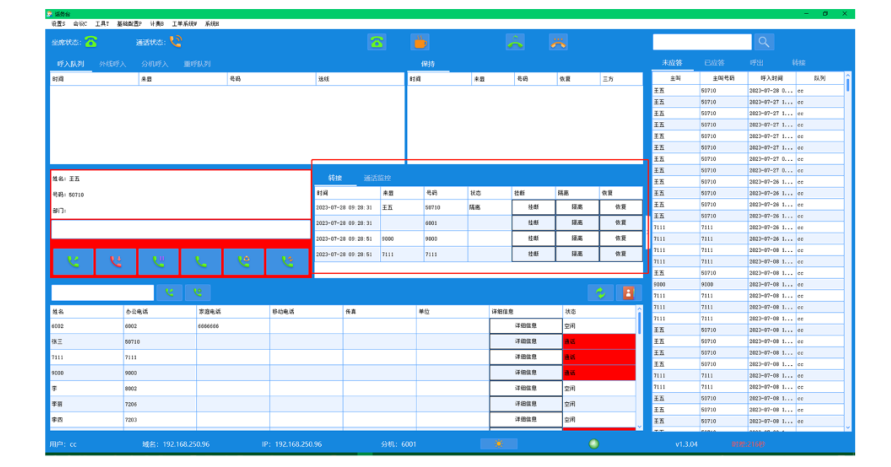Click the red hang-up phone icon in top toolbar
Image resolution: width=891 pixels, height=467 pixels.
tap(558, 42)
